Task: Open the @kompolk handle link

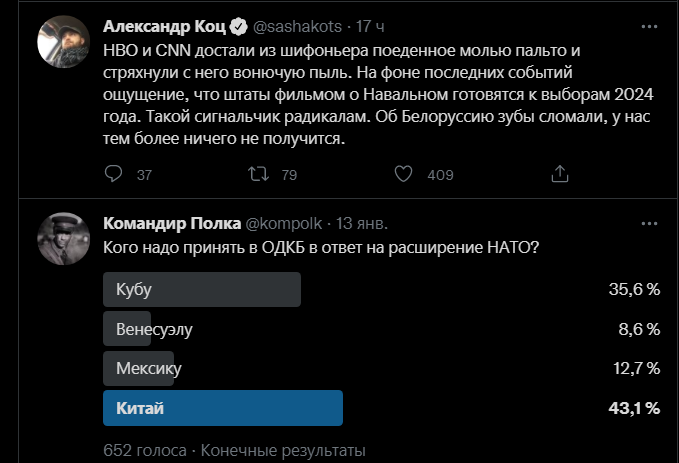Action: (x=284, y=223)
